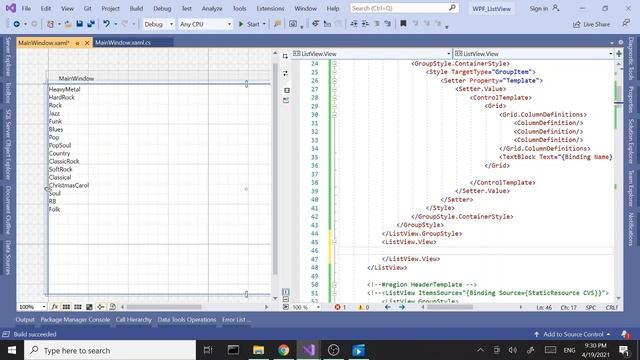Click the Save All toolbar icon
Image resolution: width=640 pixels, height=360 pixels.
pos(91,24)
